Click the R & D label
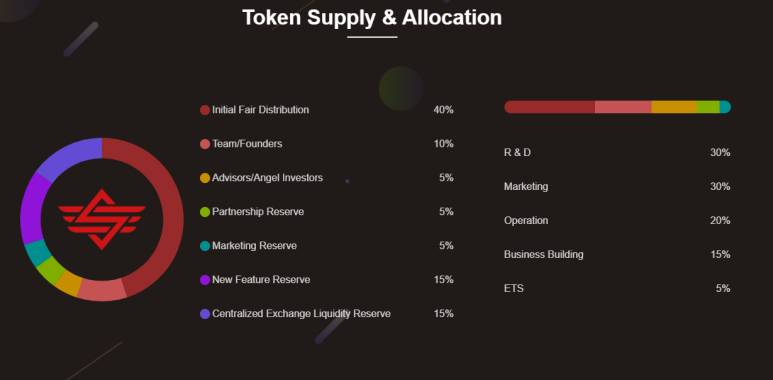The width and height of the screenshot is (773, 380). click(x=517, y=153)
